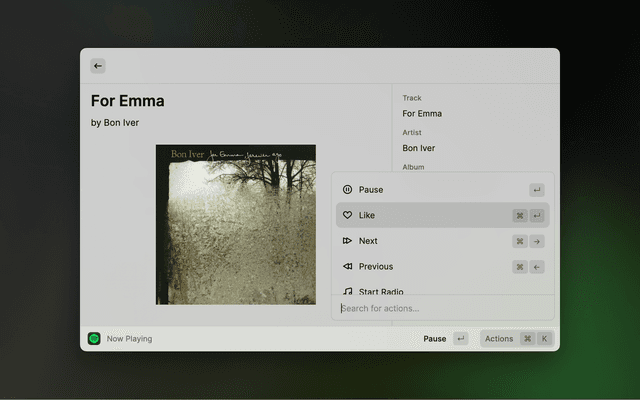Click the K key badge beside Actions
Image resolution: width=640 pixels, height=400 pixels.
click(x=544, y=339)
